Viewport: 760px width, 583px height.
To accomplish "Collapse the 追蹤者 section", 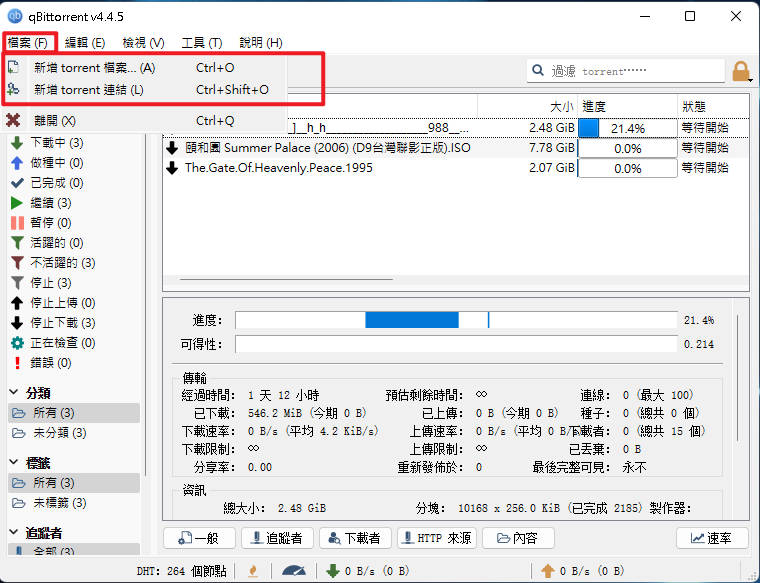I will point(14,532).
